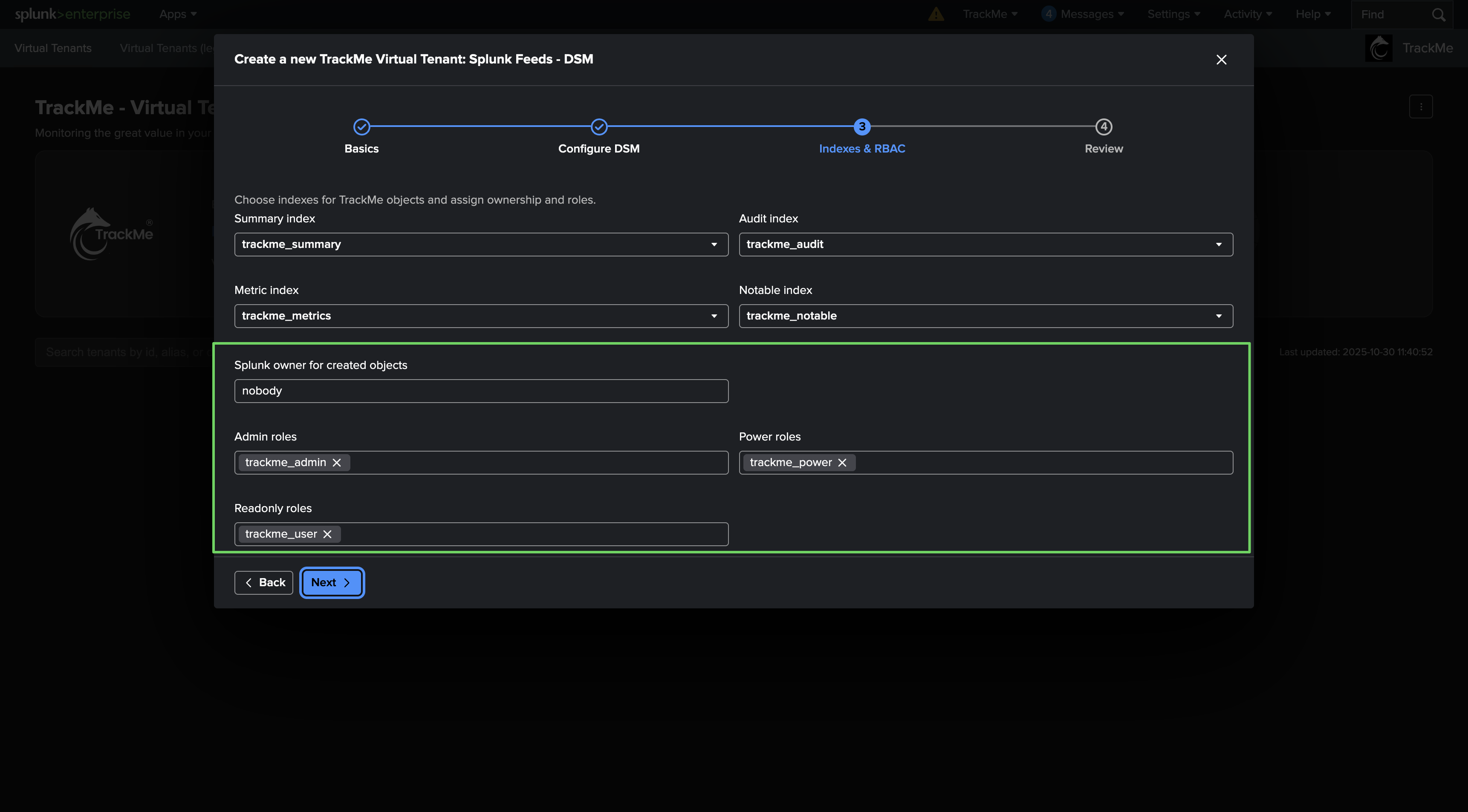This screenshot has height=812, width=1468.
Task: Click the Basics step checkmark circle
Action: tap(361, 127)
